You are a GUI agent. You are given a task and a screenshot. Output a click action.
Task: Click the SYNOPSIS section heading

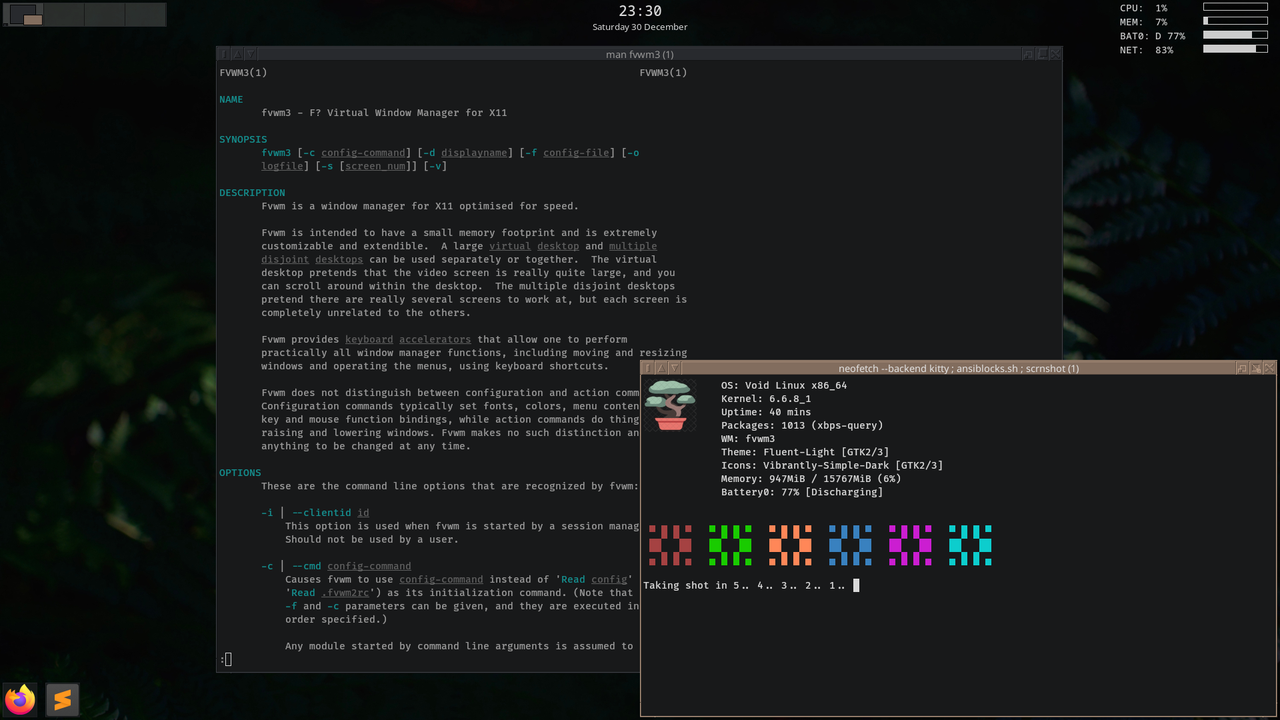tap(243, 139)
